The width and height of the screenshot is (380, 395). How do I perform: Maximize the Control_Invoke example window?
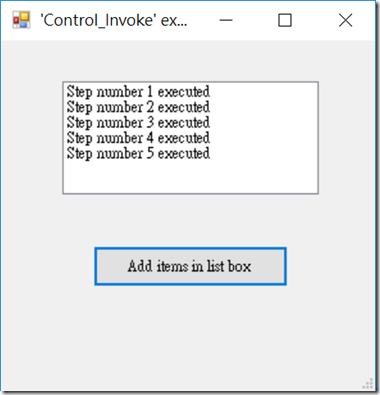click(285, 20)
